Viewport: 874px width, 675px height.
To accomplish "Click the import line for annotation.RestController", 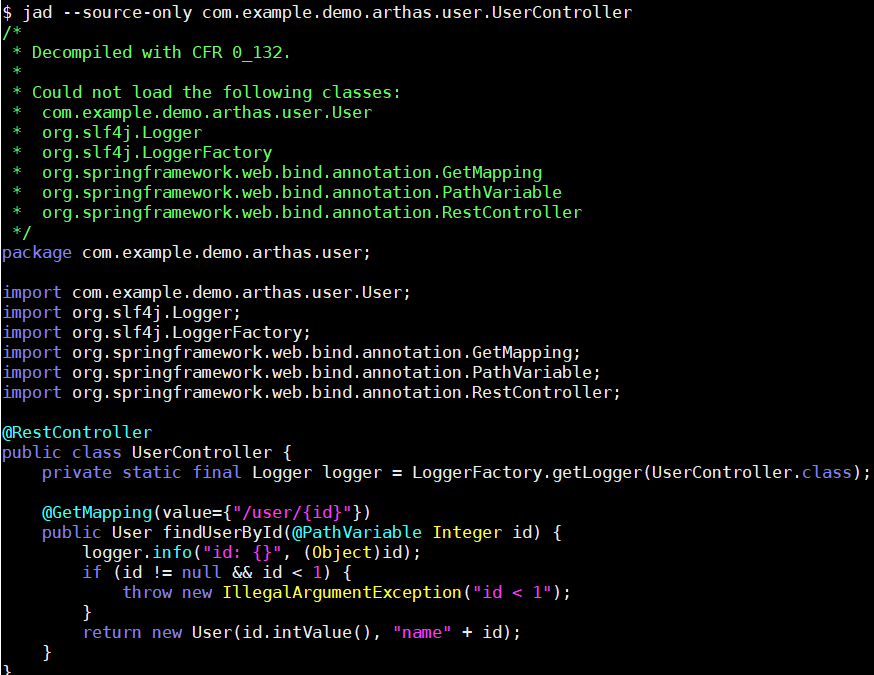I will point(312,394).
